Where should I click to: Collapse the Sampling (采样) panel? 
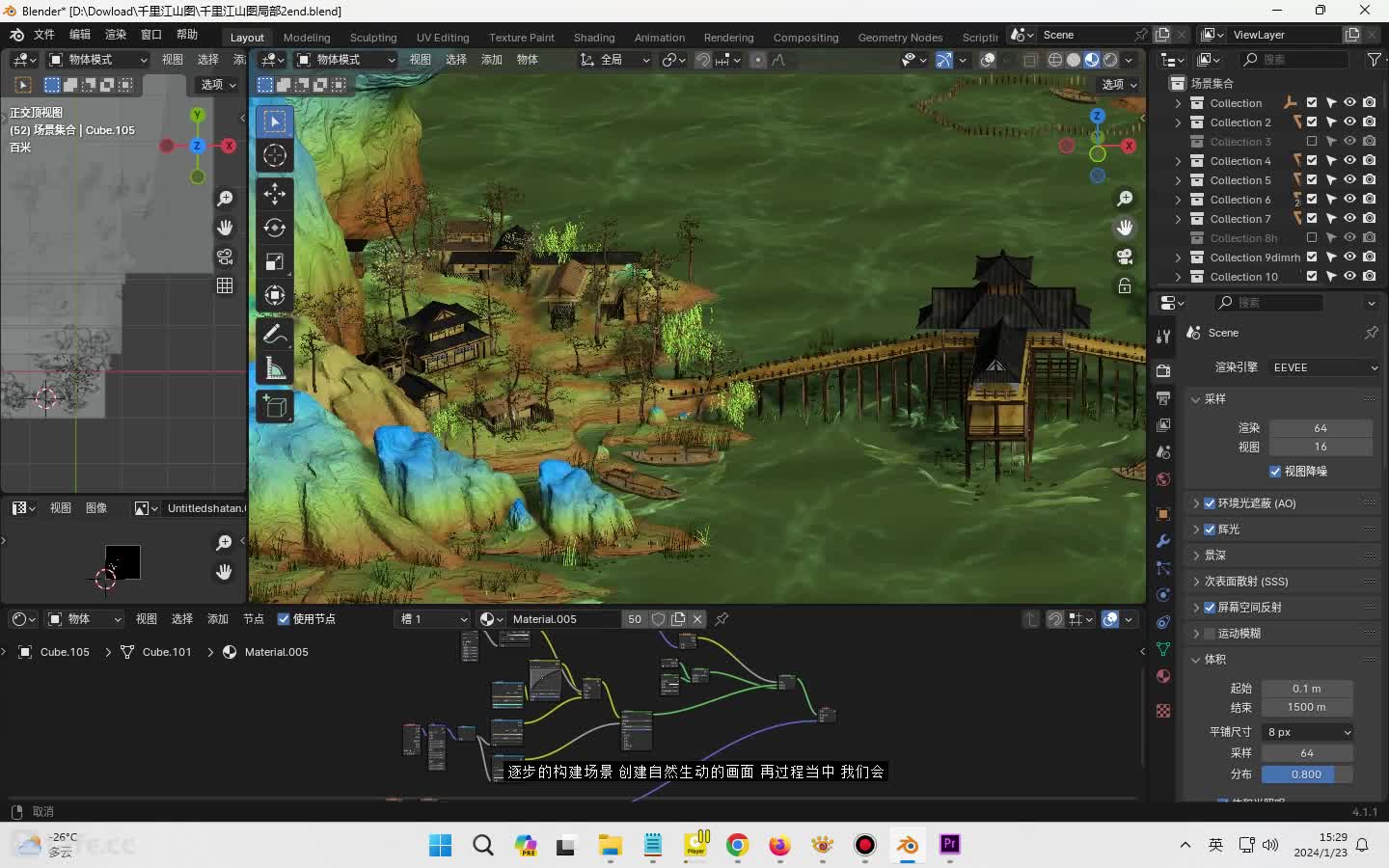point(1196,399)
